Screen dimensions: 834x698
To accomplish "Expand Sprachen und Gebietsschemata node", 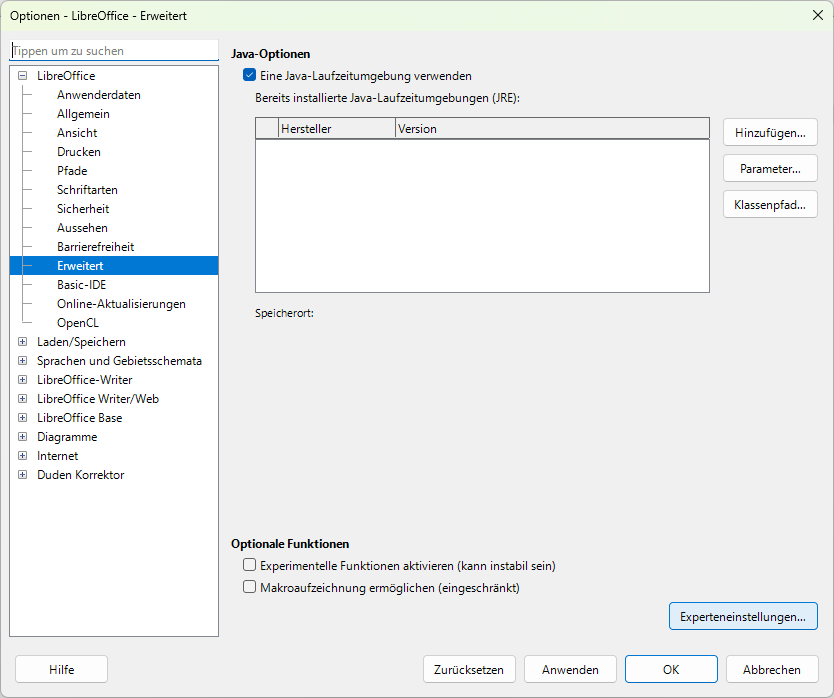I will tap(23, 361).
